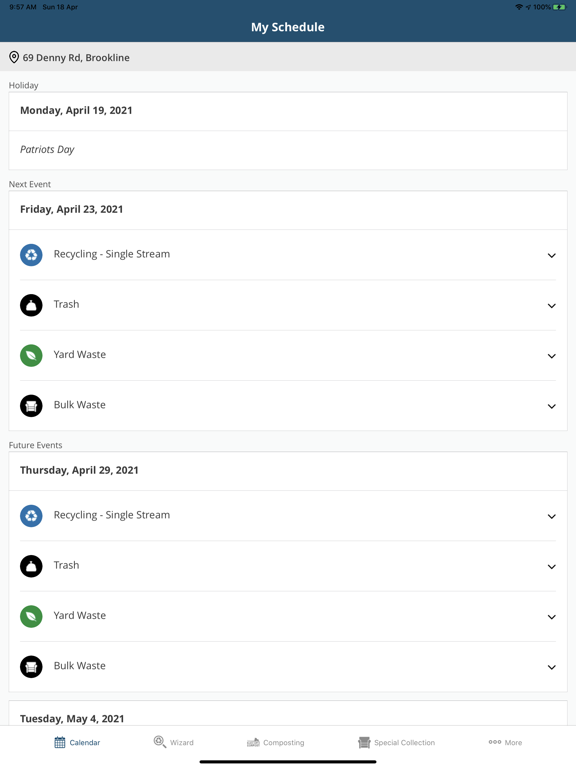Image resolution: width=576 pixels, height=768 pixels.
Task: Tap blue recycling icon under April 29
Action: 31,516
